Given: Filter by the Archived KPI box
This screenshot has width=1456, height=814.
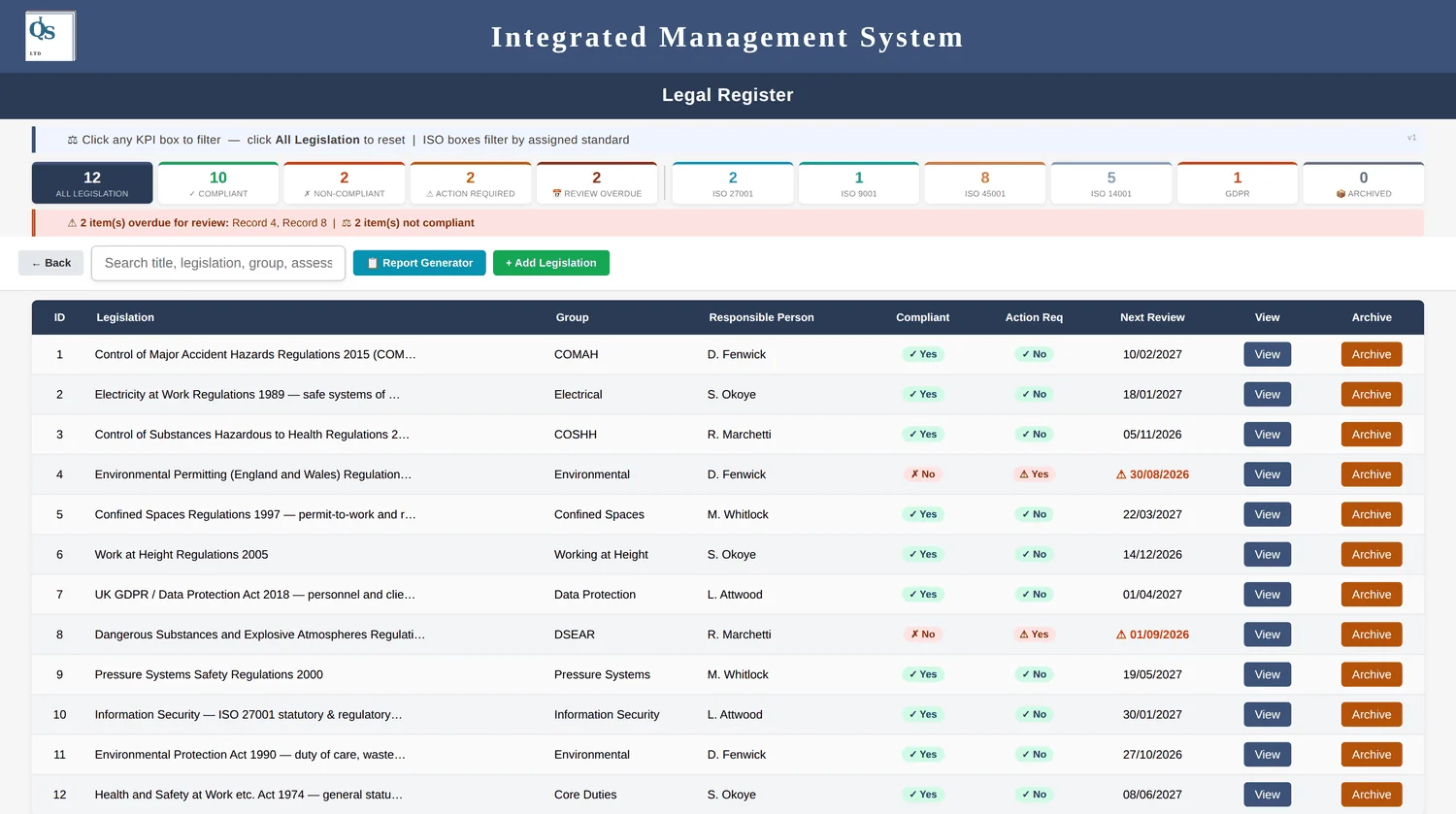Looking at the screenshot, I should pos(1364,183).
